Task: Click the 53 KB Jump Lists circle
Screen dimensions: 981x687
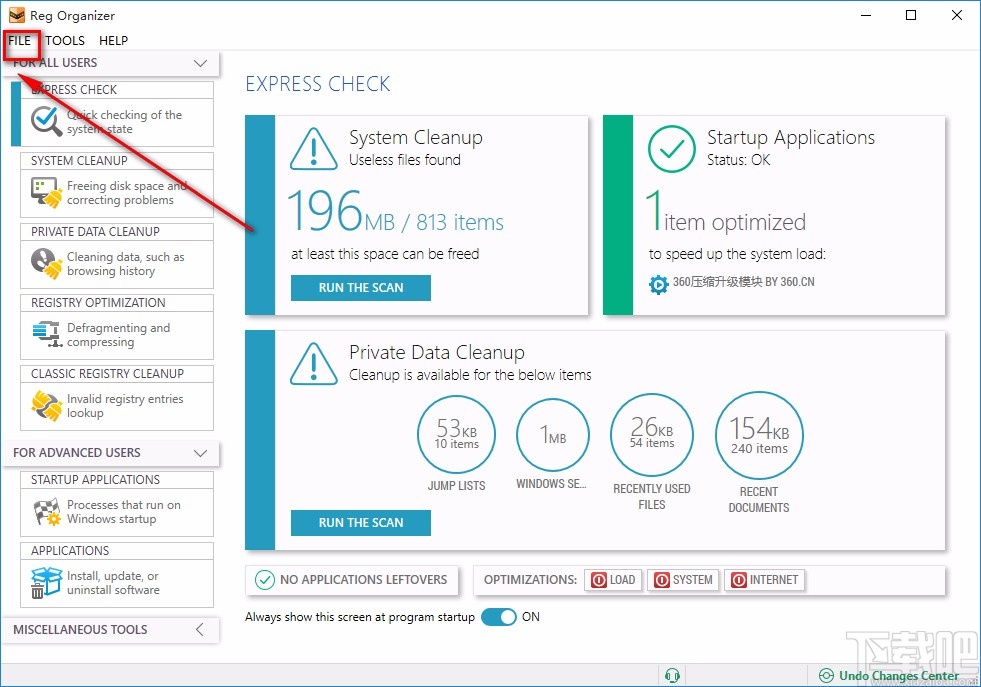Action: [x=456, y=434]
